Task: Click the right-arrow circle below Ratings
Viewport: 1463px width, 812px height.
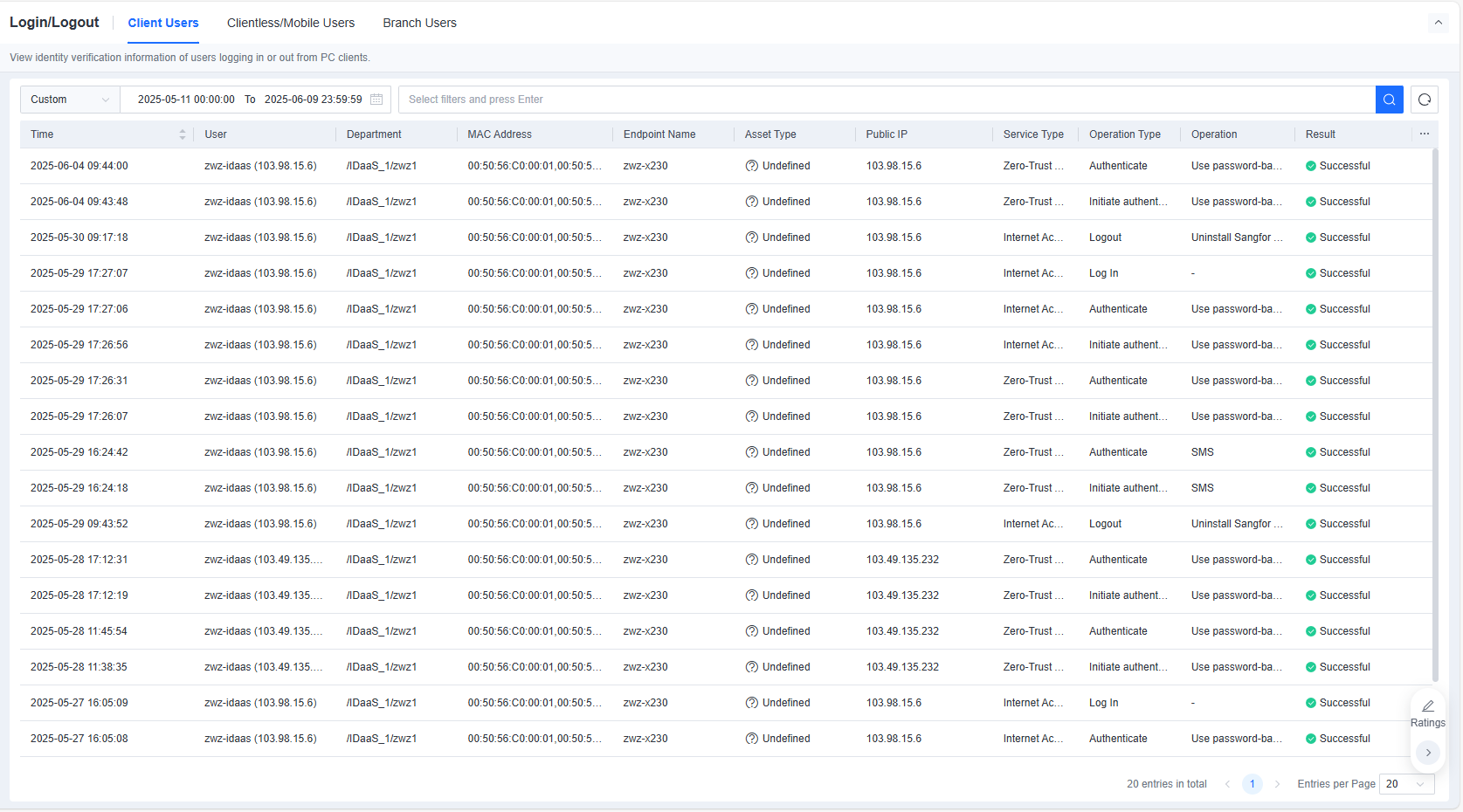Action: click(1428, 752)
